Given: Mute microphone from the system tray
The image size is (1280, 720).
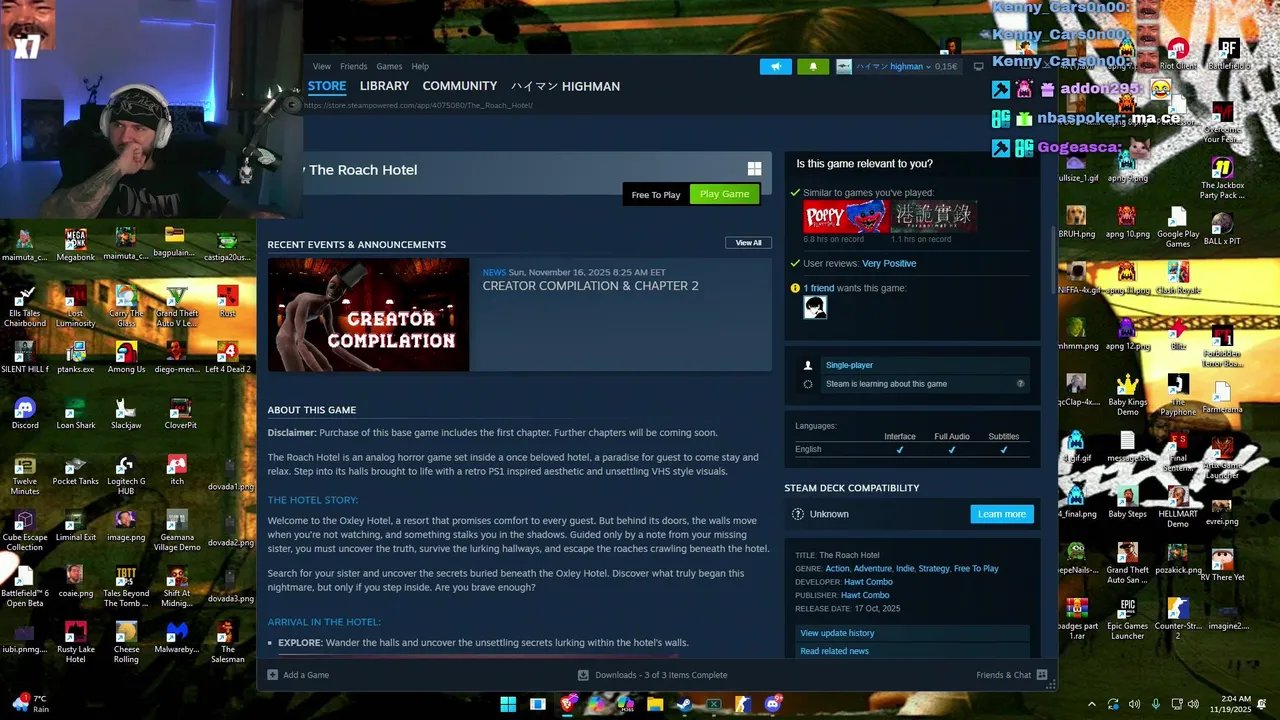Looking at the screenshot, I should click(x=1156, y=704).
